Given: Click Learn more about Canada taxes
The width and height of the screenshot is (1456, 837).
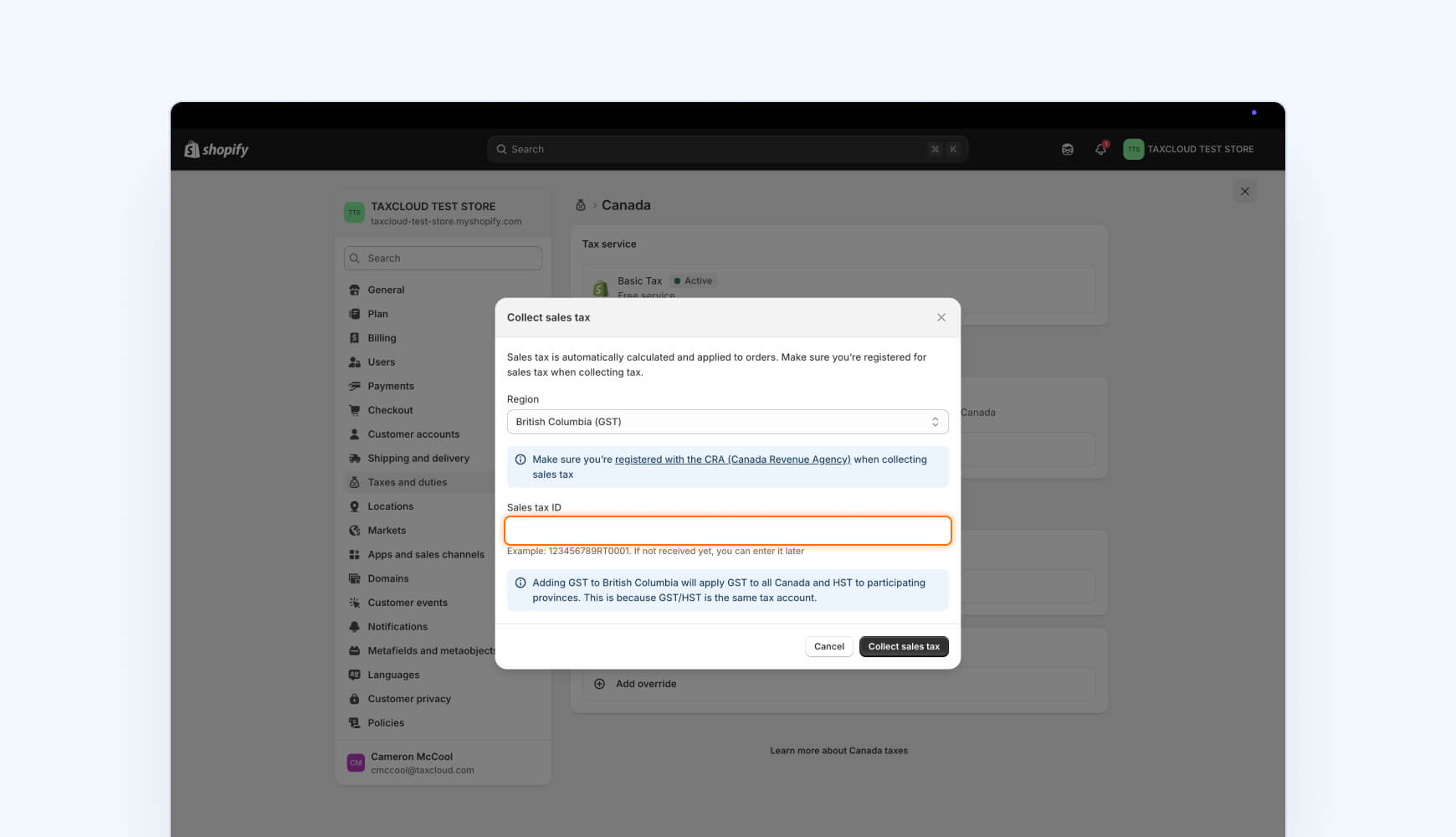Looking at the screenshot, I should pos(838,750).
